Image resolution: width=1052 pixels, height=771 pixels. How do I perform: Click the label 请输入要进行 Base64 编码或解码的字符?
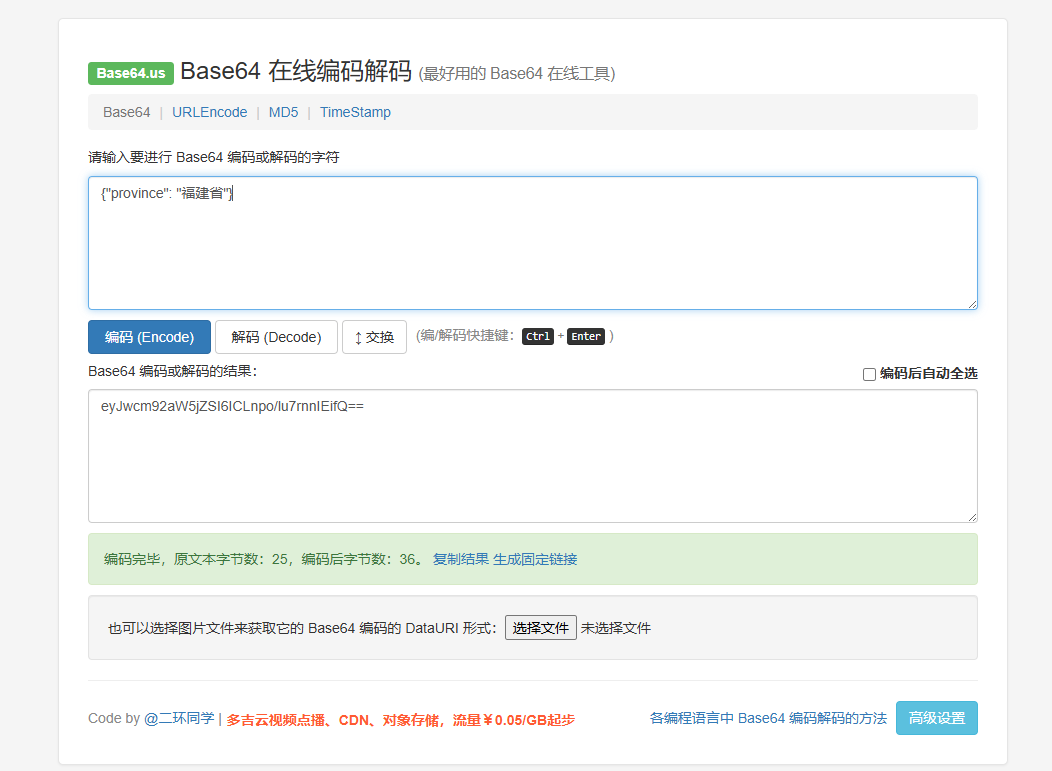tap(213, 157)
